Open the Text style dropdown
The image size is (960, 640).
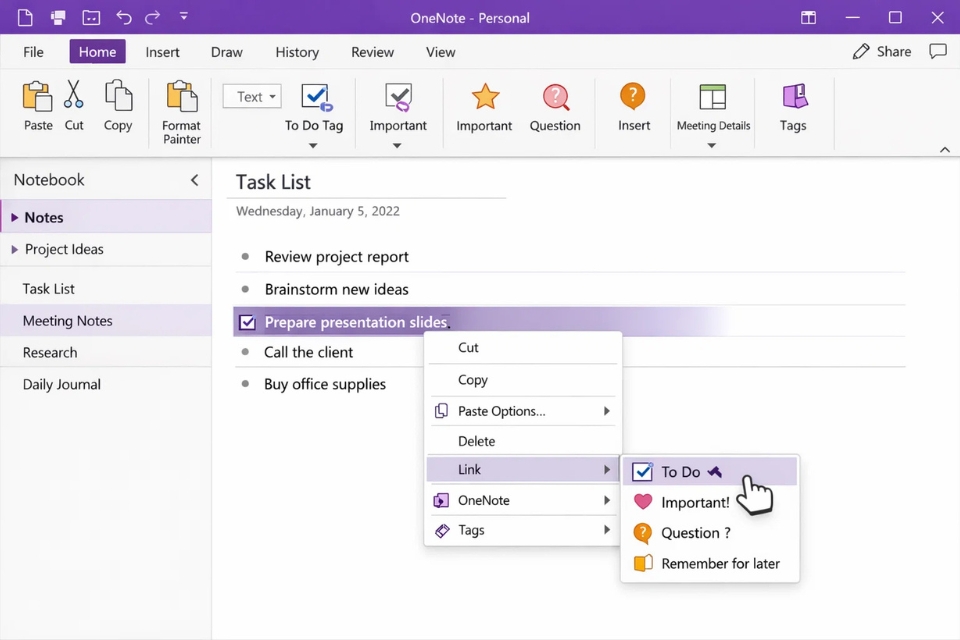(x=251, y=96)
